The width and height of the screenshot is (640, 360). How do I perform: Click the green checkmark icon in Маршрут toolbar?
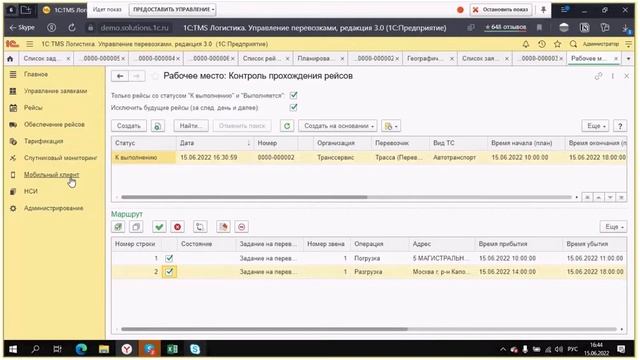pyautogui.click(x=159, y=227)
